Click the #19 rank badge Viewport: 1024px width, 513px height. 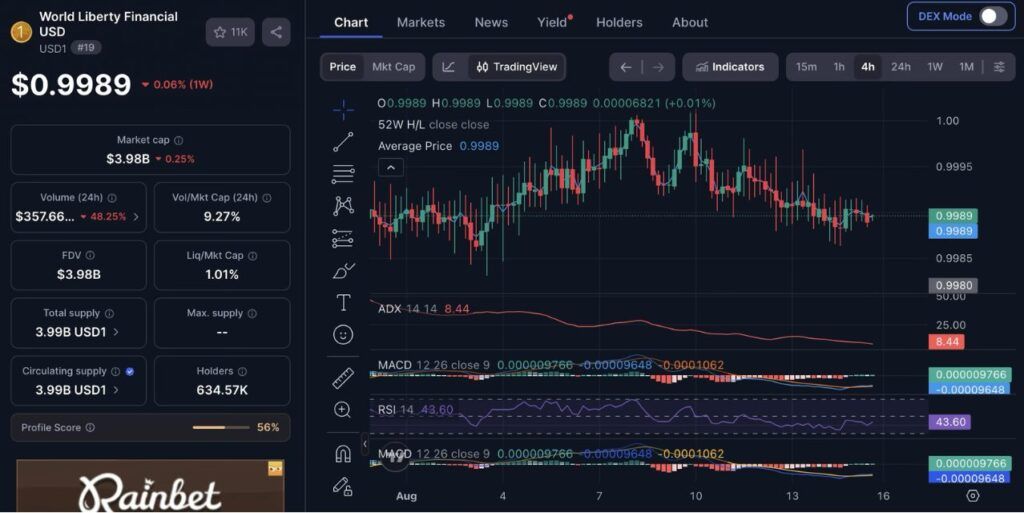pos(86,48)
